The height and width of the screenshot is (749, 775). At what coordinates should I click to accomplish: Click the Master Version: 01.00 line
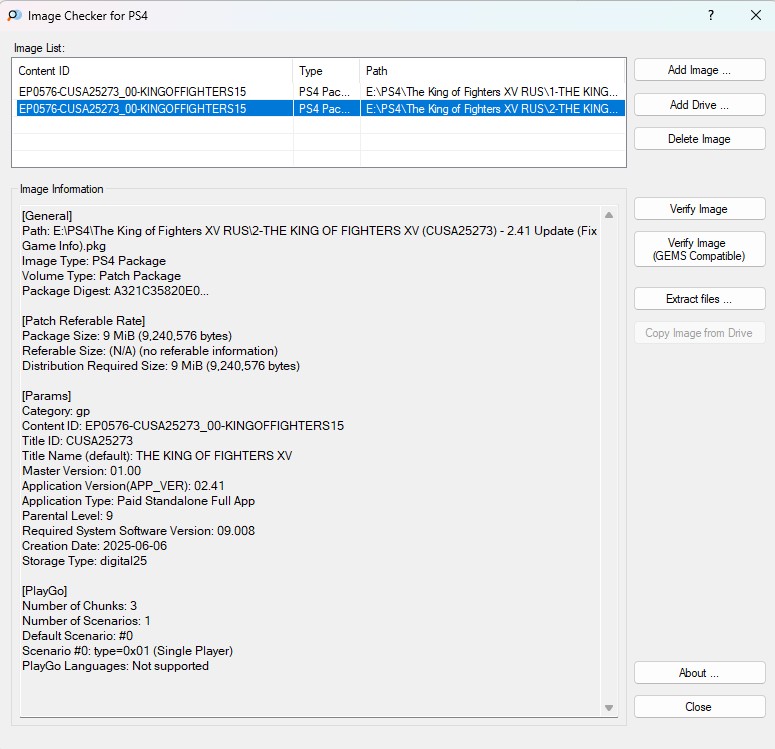[82, 471]
